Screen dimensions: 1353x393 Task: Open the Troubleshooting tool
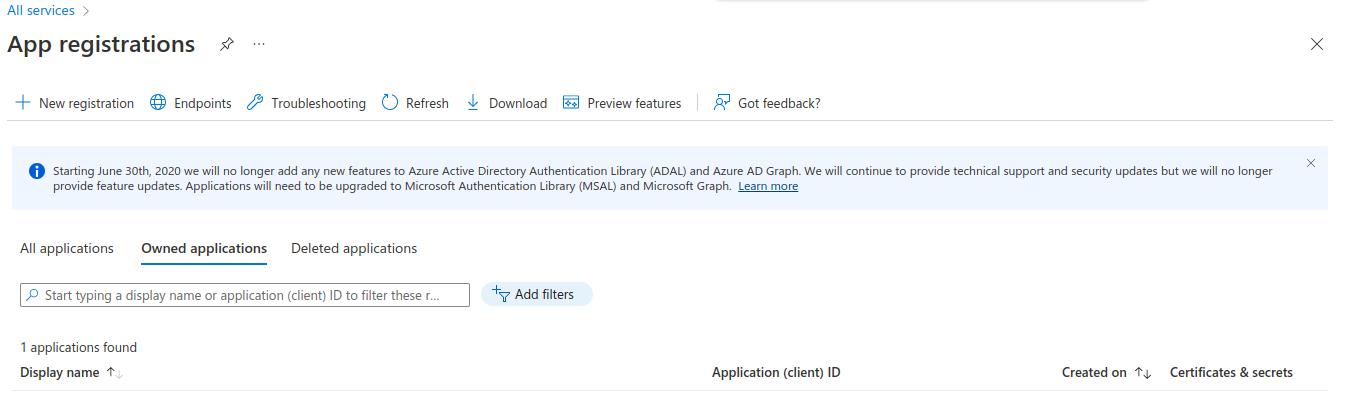click(306, 103)
